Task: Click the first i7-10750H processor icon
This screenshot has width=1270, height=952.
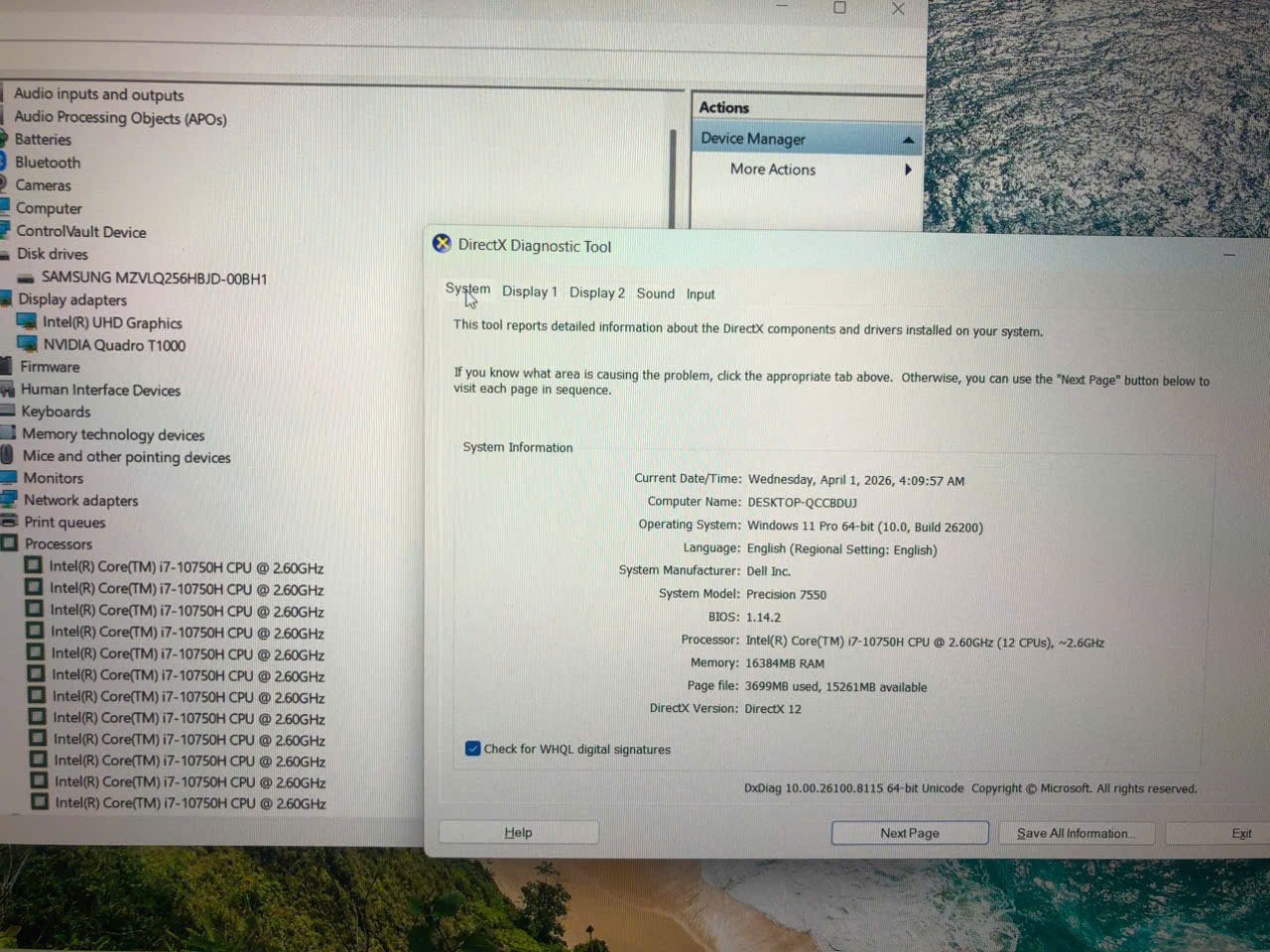Action: 33,566
